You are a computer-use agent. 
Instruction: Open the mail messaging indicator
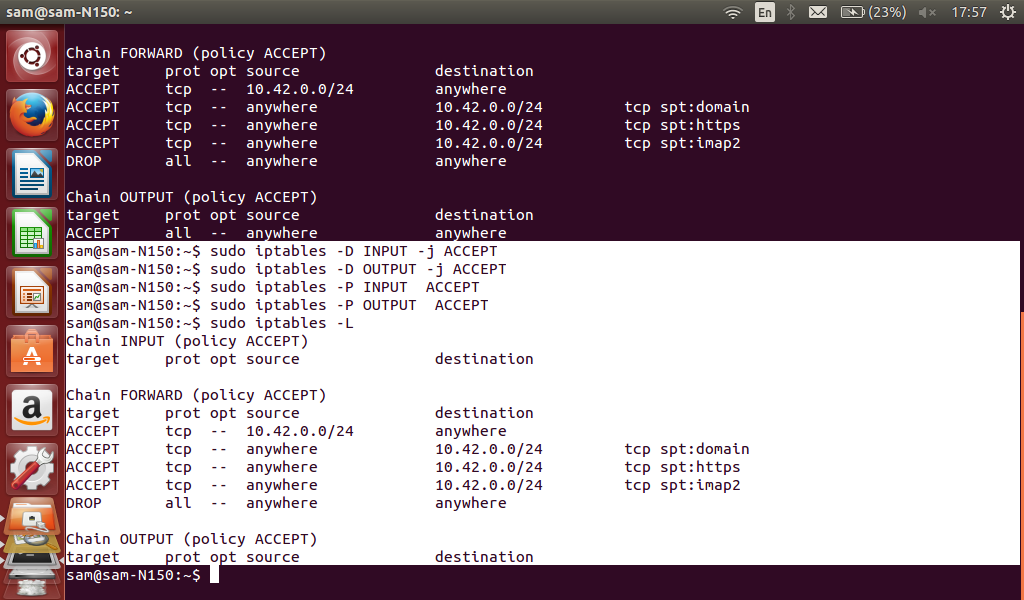click(x=818, y=12)
